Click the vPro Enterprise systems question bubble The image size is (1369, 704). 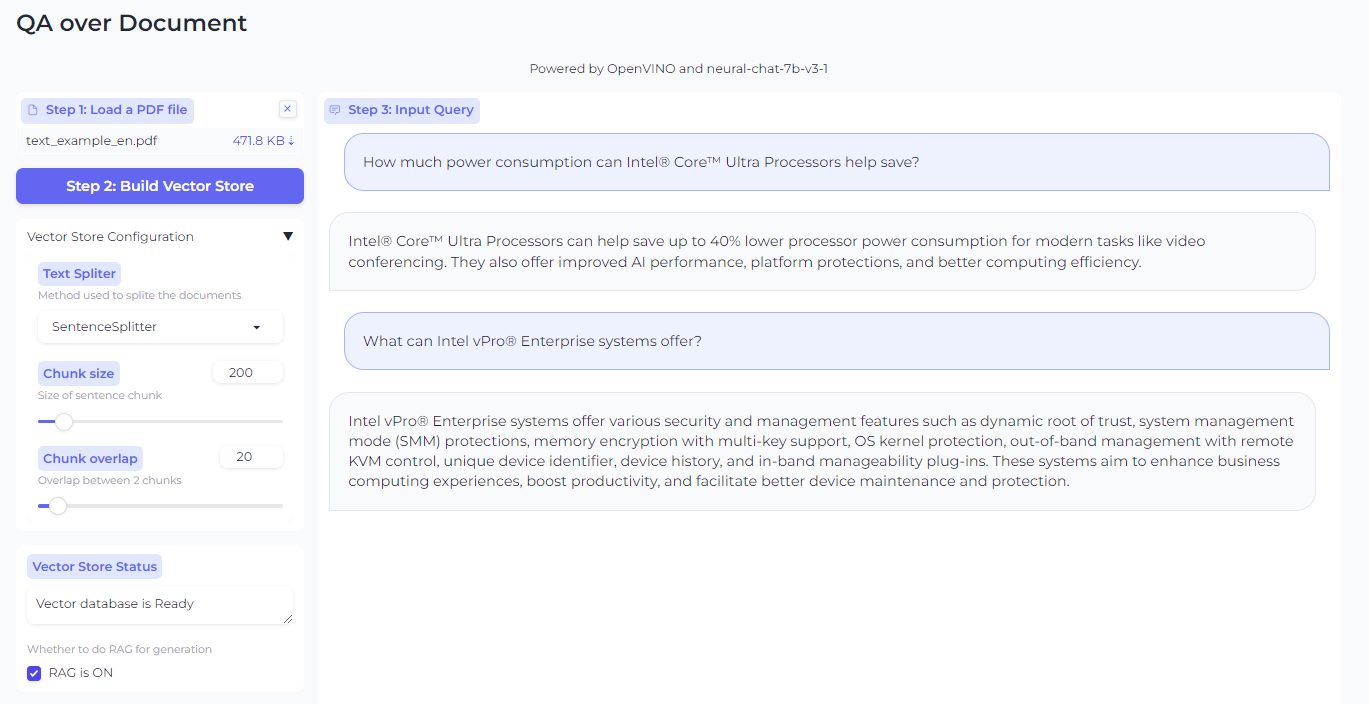pyautogui.click(x=532, y=341)
